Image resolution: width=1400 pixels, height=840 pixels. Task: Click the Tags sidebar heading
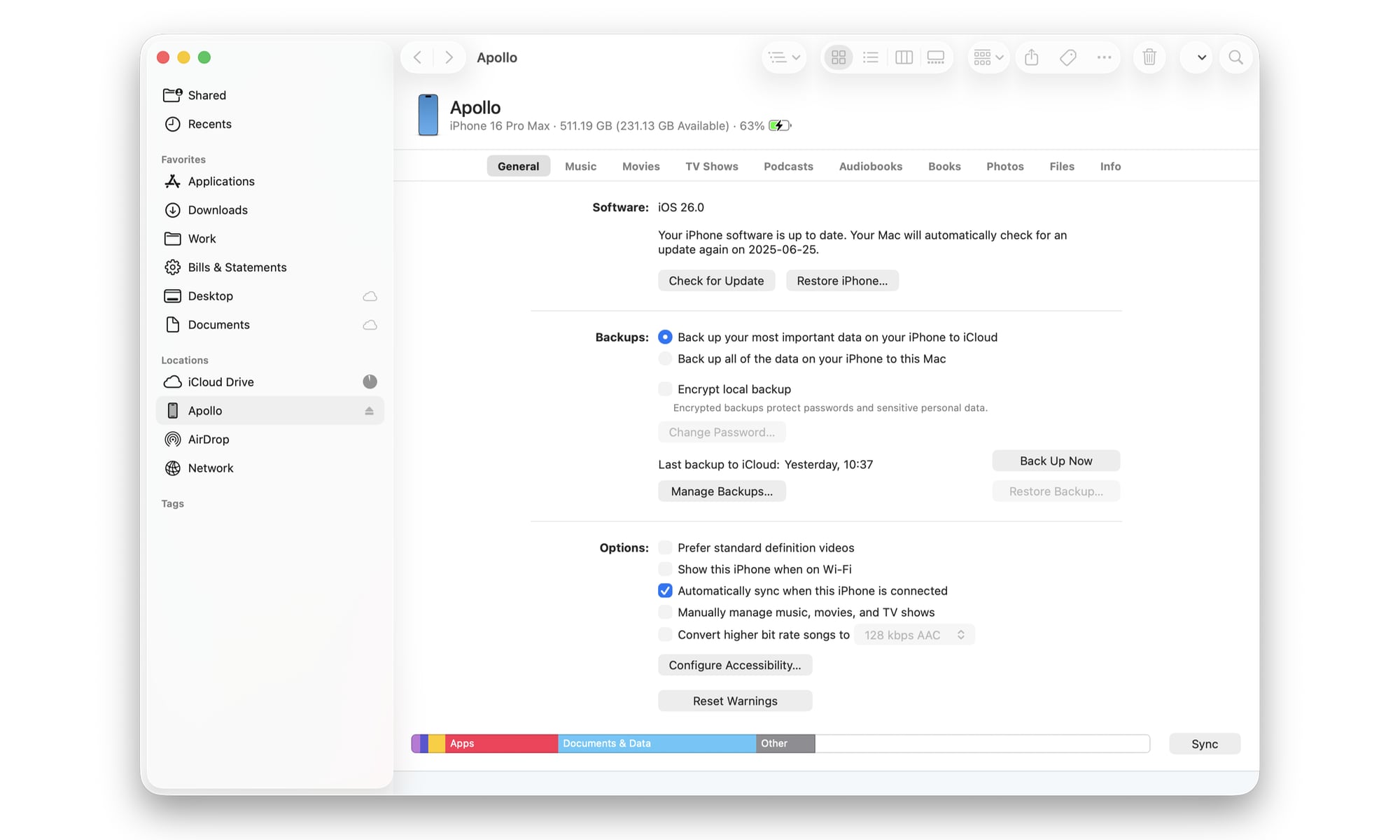coord(172,503)
